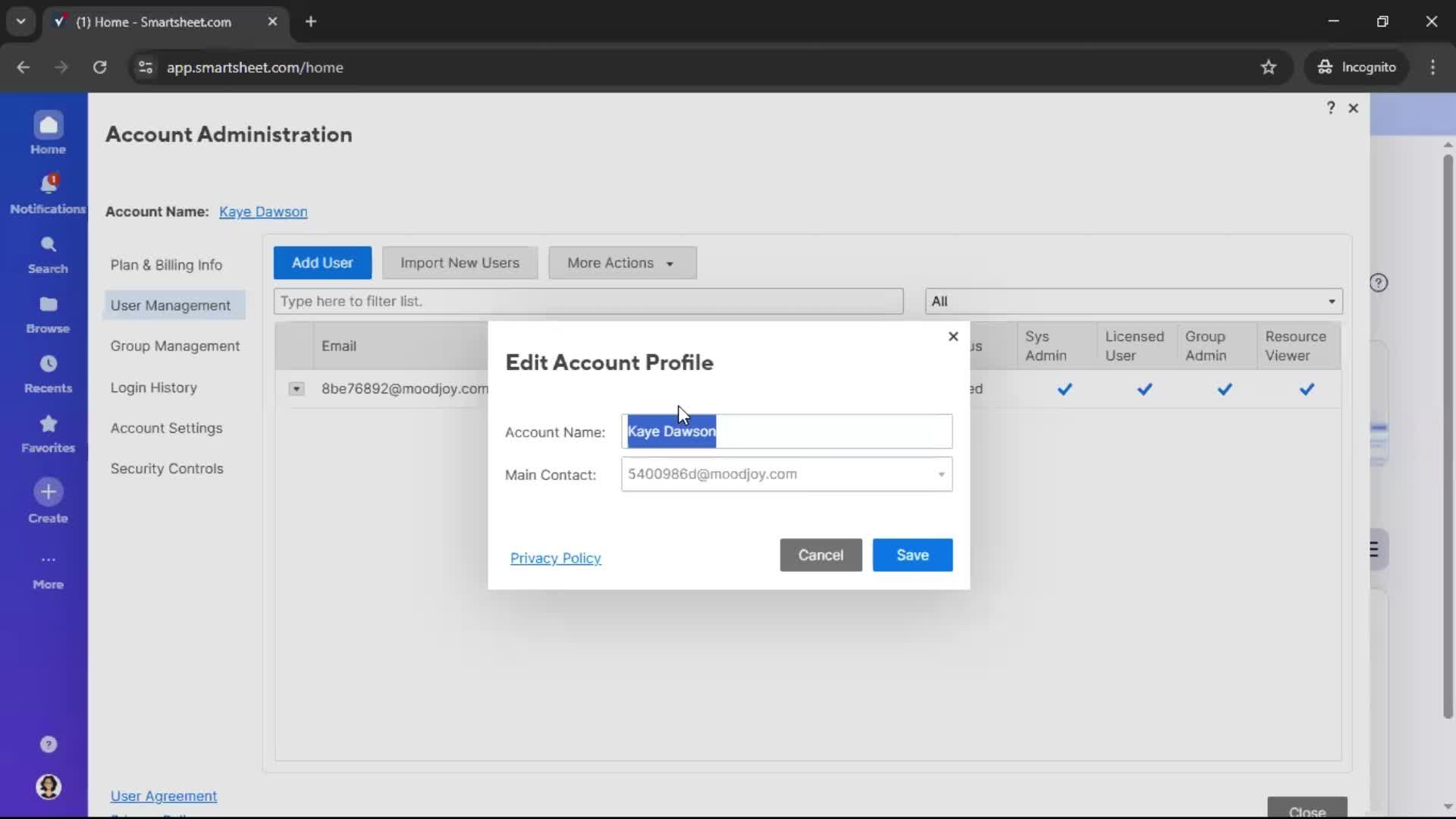Open the Main Contact dropdown
The width and height of the screenshot is (1456, 819).
(x=939, y=474)
